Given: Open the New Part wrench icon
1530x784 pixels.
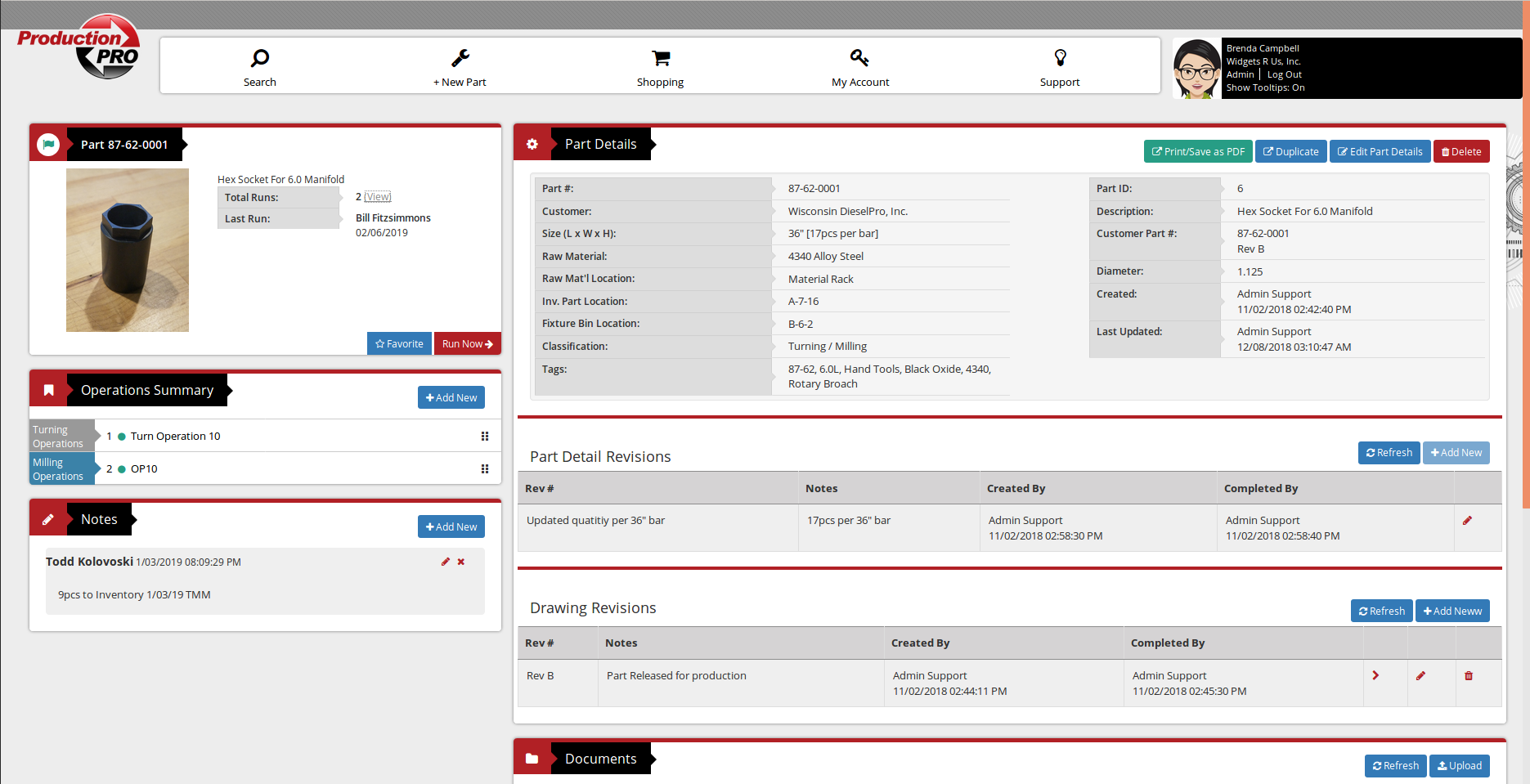Looking at the screenshot, I should click(460, 58).
